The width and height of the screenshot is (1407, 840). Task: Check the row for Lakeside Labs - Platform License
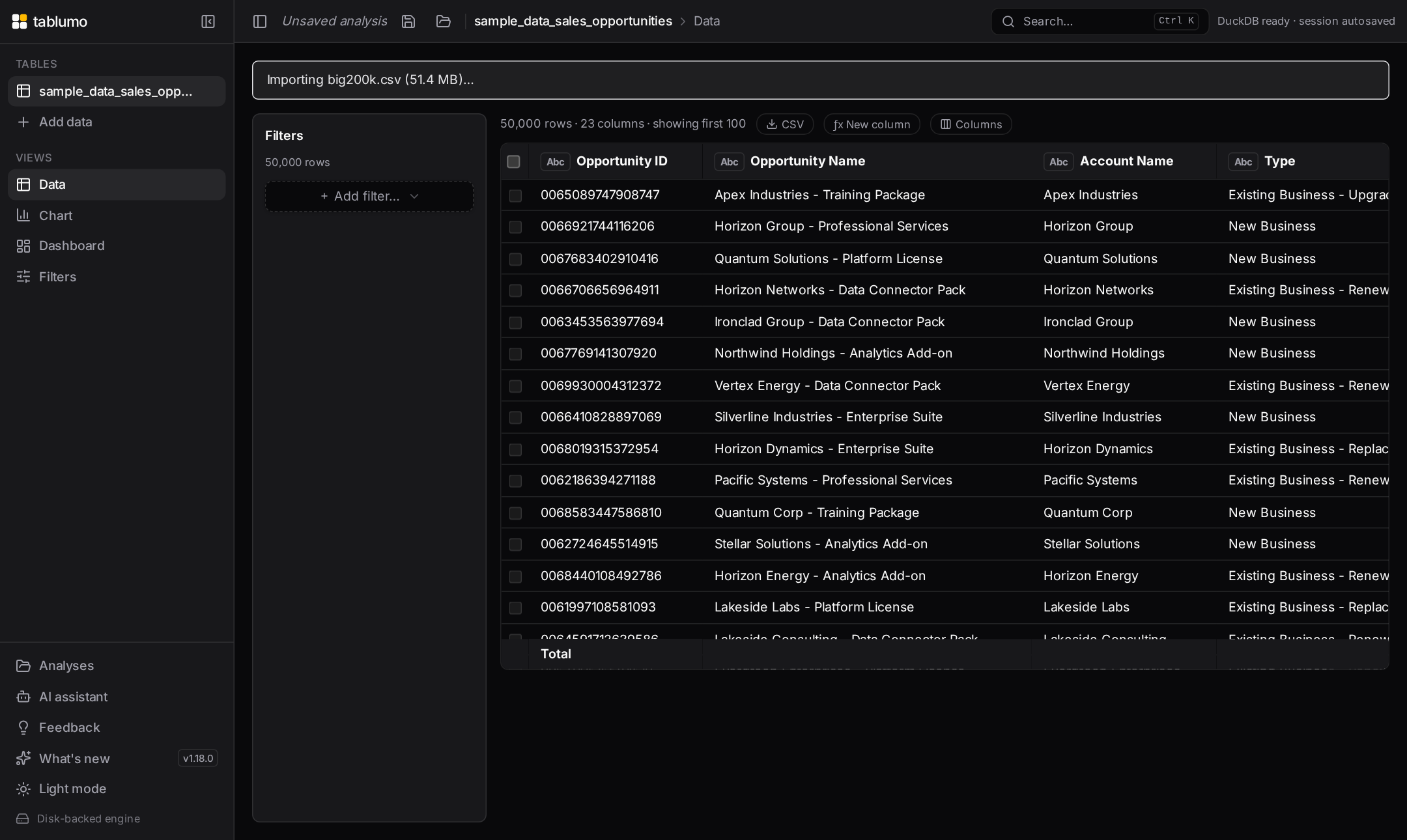[x=515, y=608]
